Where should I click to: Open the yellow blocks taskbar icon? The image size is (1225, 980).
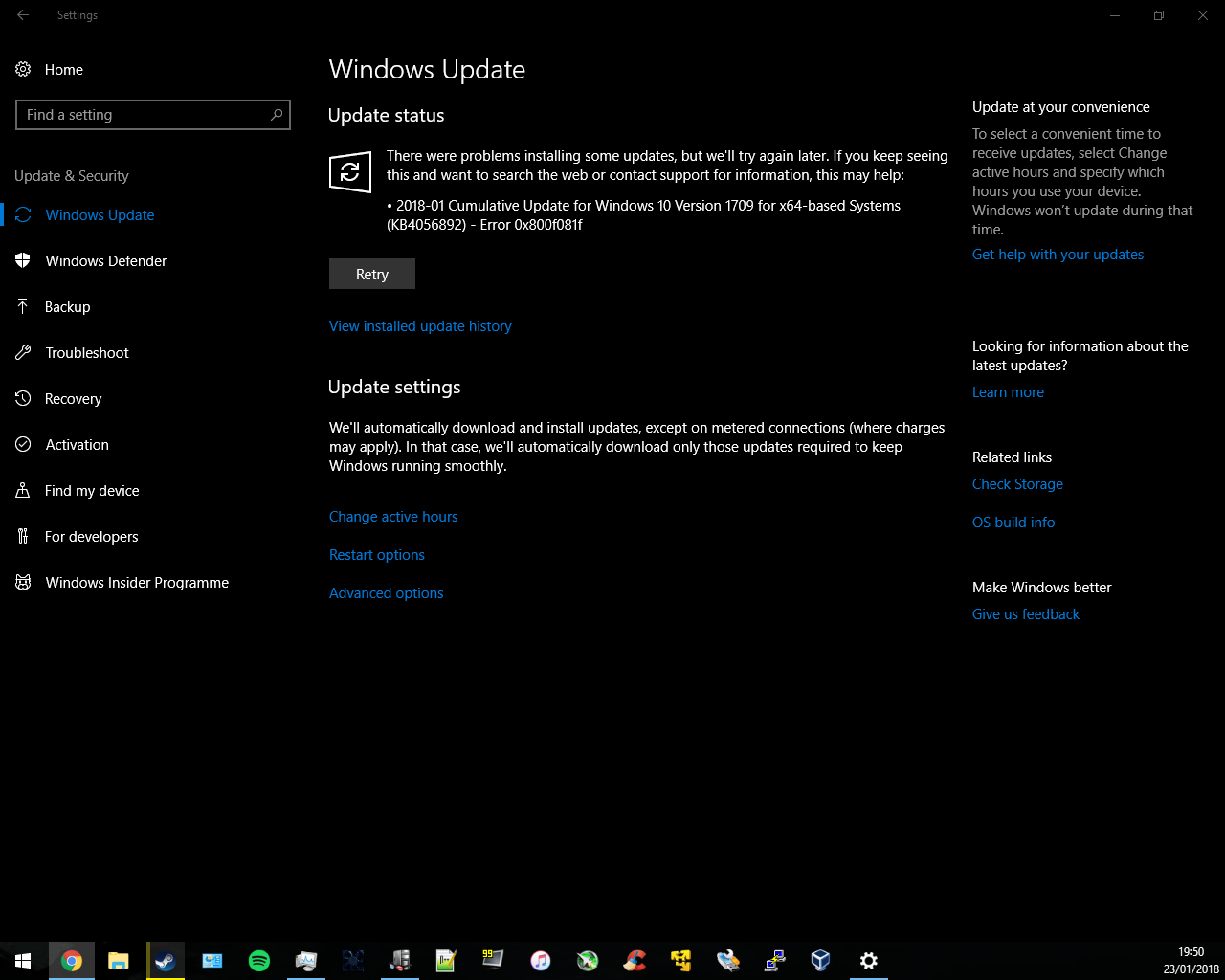pyautogui.click(x=680, y=961)
